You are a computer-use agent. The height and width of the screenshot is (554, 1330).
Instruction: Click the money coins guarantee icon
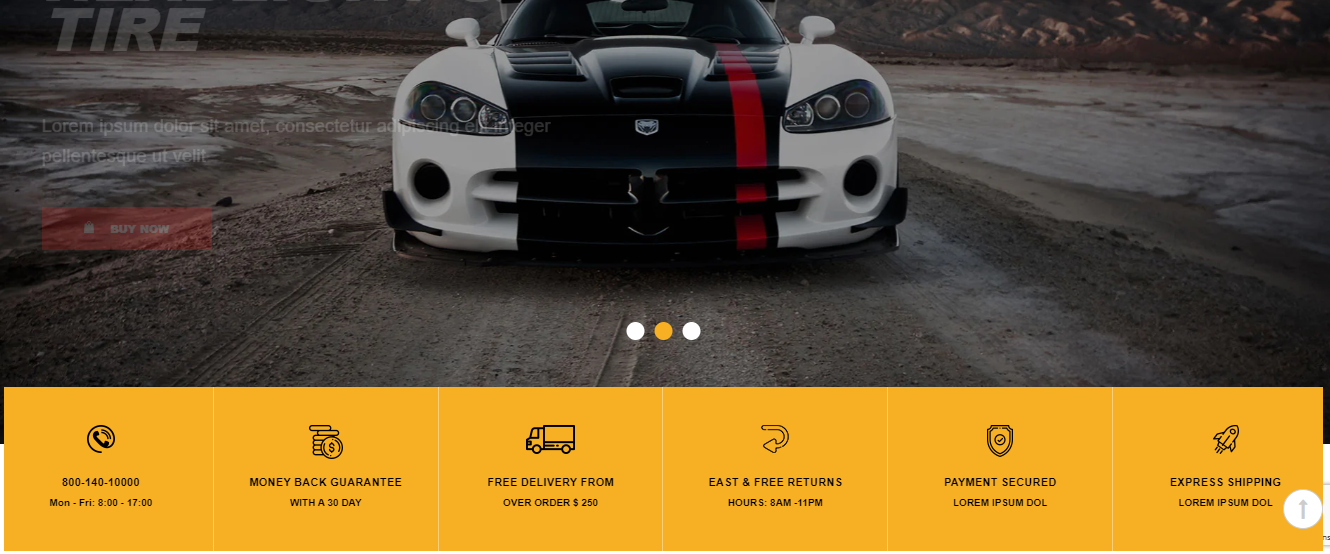coord(326,441)
